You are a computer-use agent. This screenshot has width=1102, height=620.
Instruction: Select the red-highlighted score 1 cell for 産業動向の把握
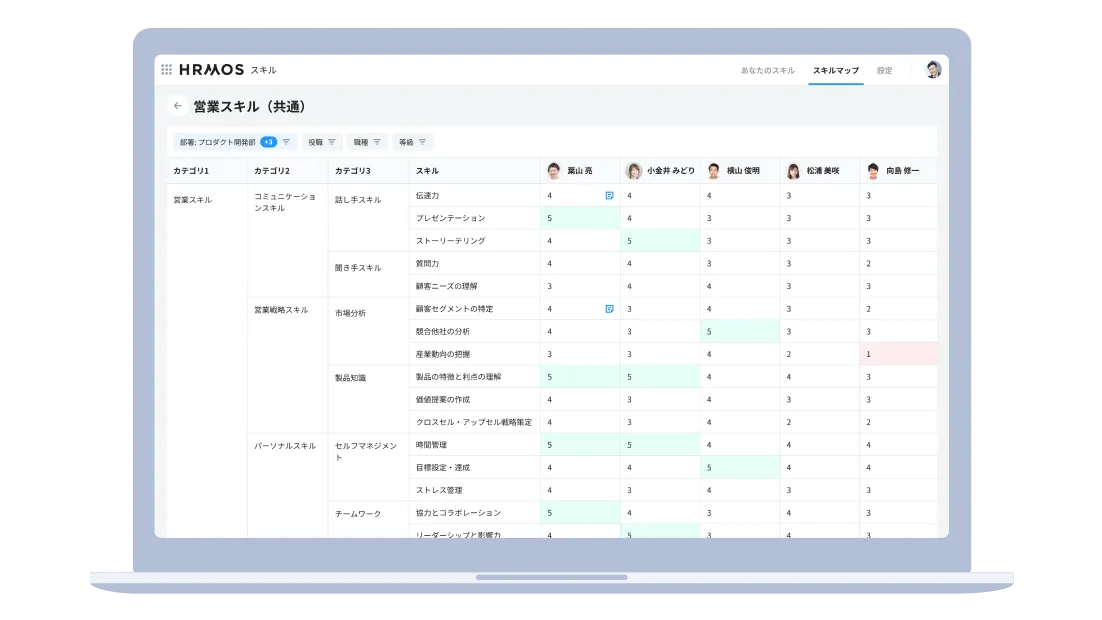(898, 354)
